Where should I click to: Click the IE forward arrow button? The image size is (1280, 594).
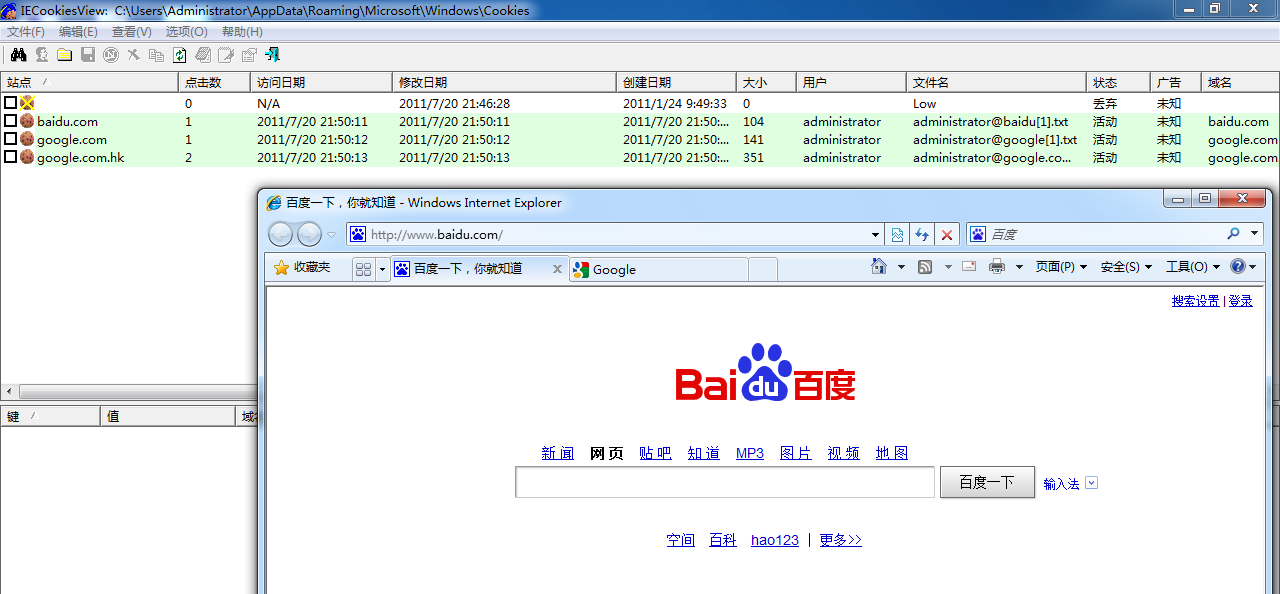click(310, 235)
